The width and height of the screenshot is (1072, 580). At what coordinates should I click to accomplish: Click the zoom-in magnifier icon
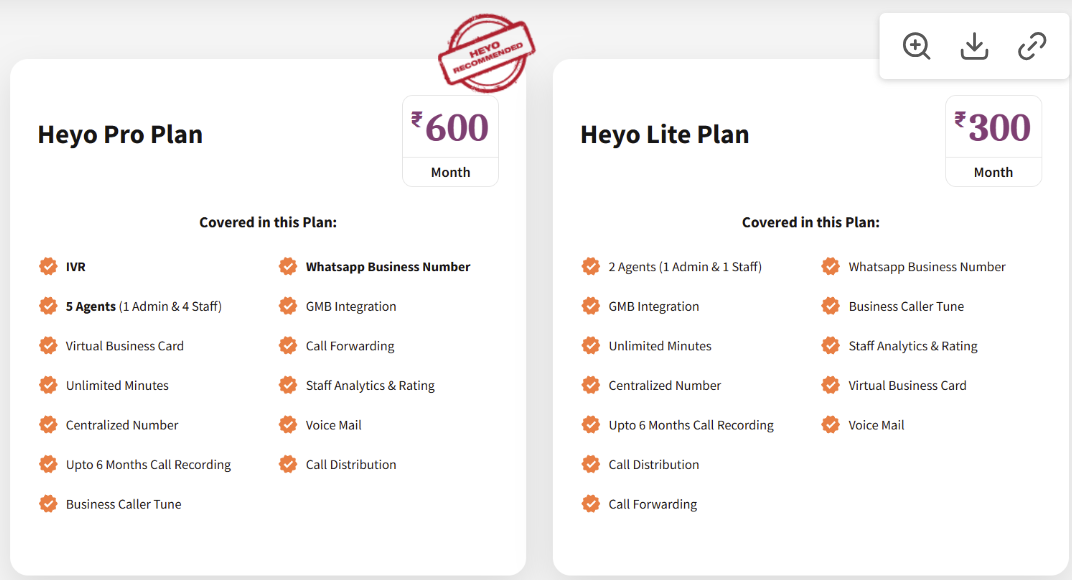(x=916, y=47)
